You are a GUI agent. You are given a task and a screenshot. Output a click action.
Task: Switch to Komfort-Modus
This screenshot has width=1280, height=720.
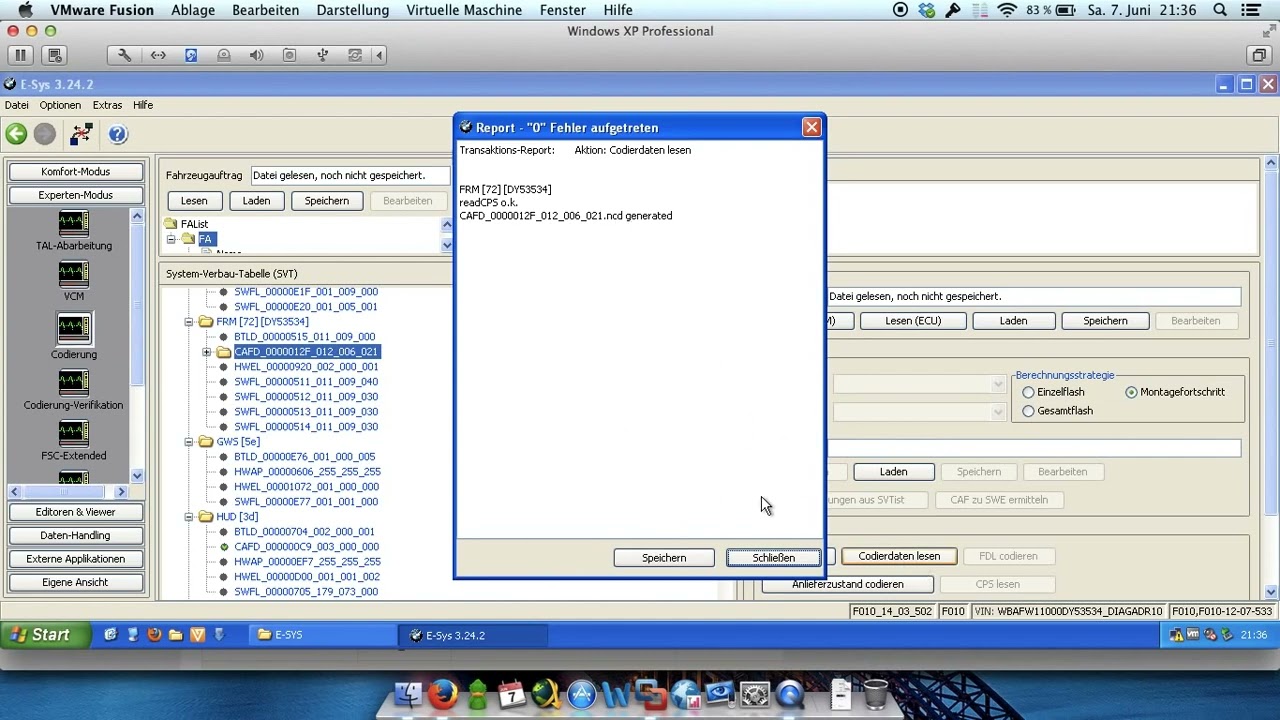pos(76,172)
